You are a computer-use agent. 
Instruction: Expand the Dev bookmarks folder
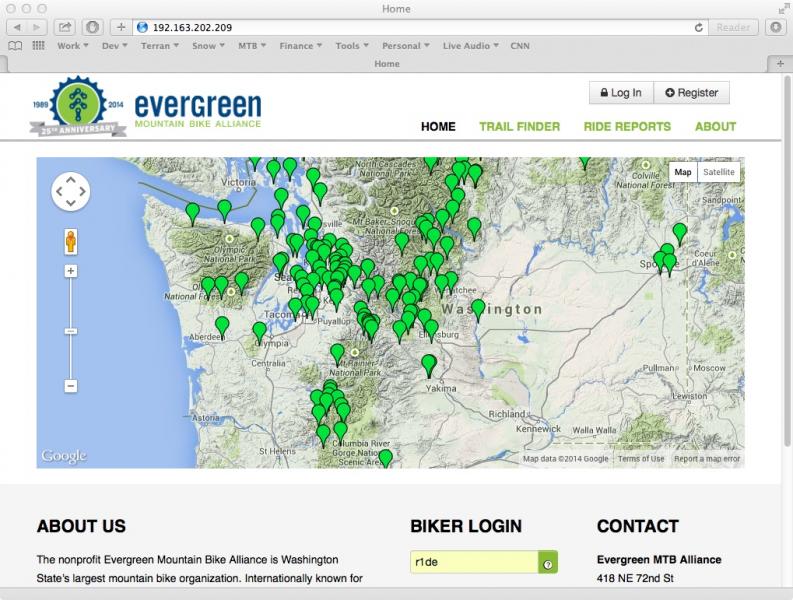[114, 46]
